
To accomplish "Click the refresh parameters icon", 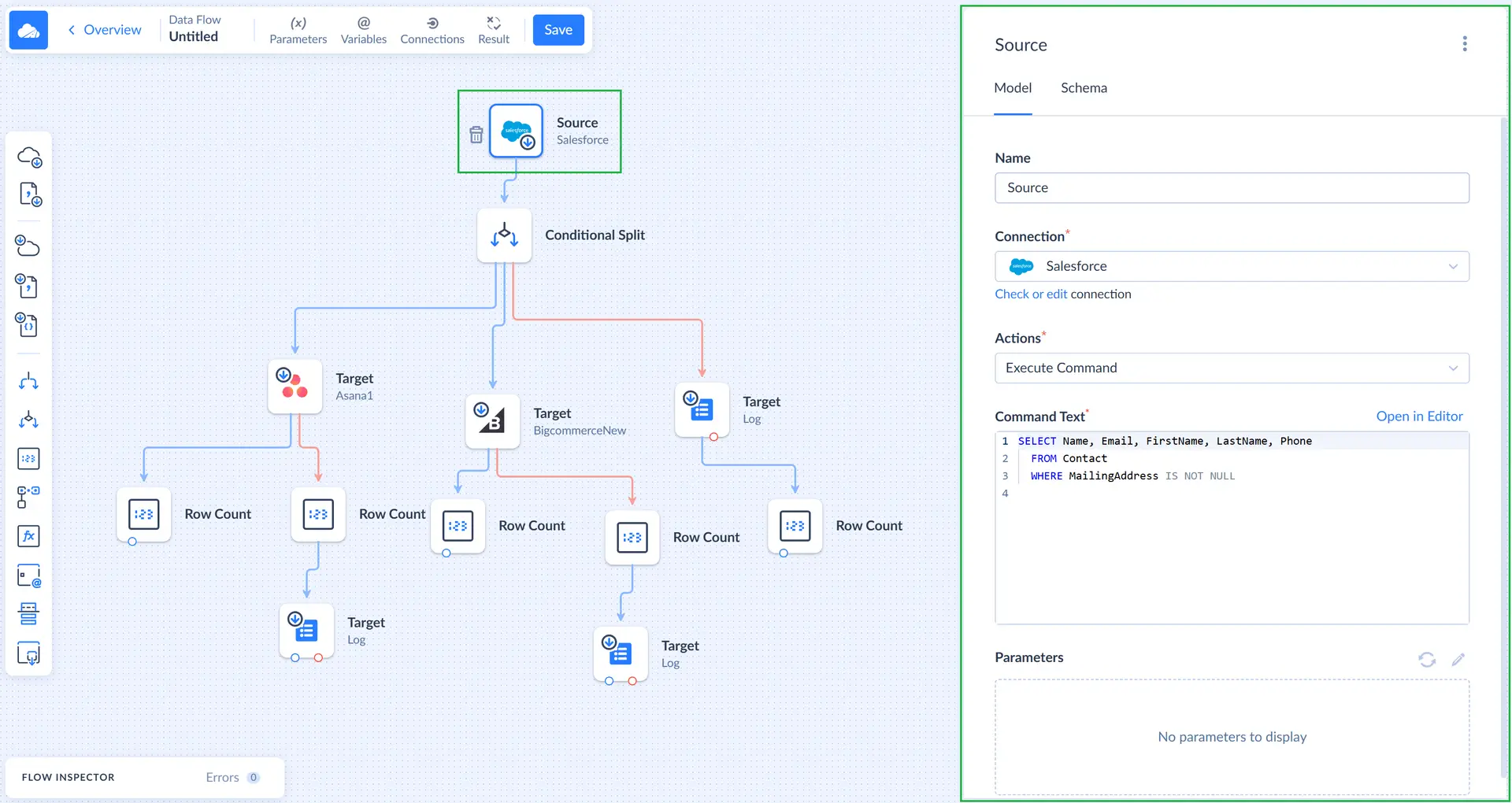I will 1426,660.
